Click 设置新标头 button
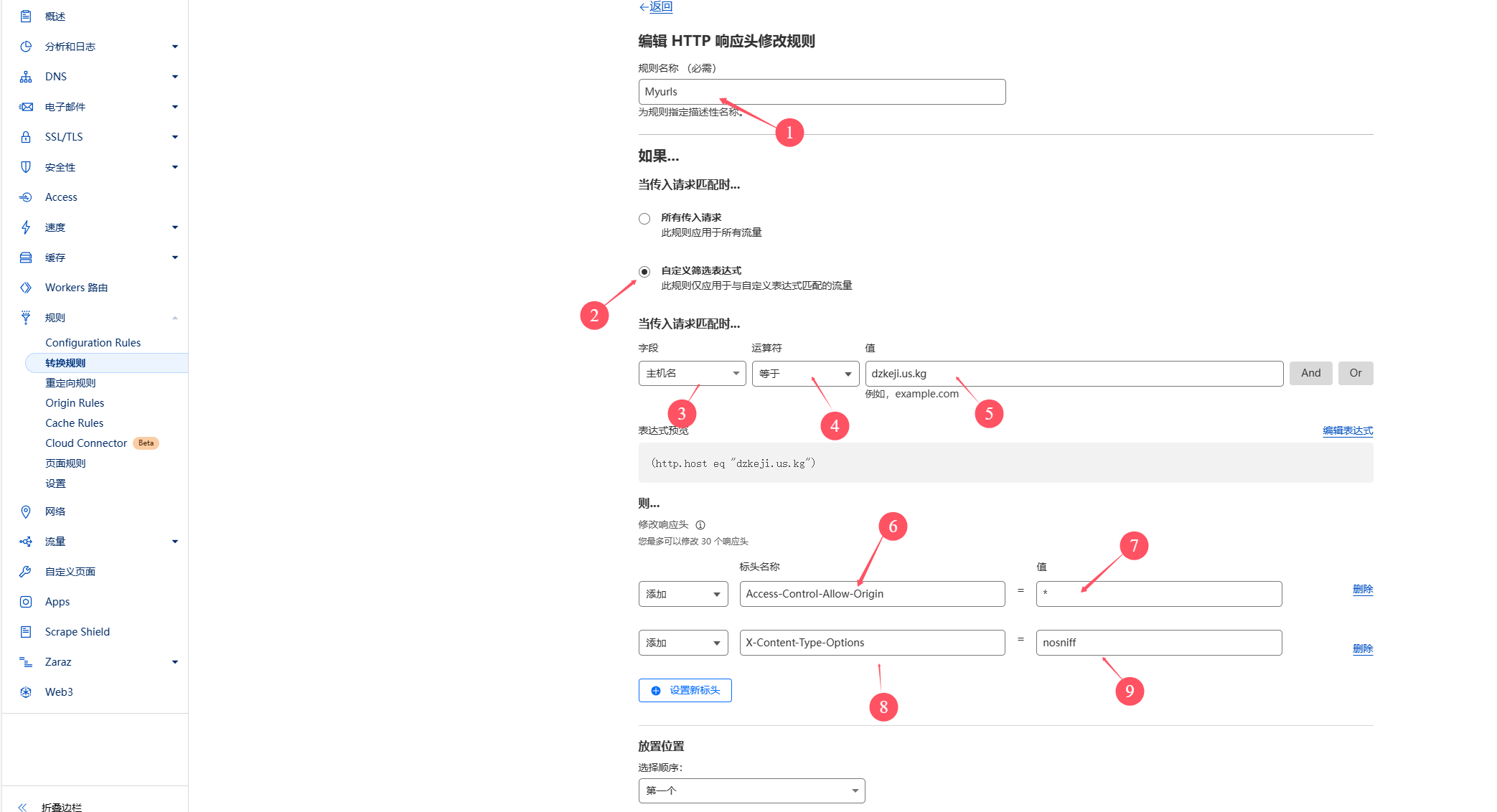1497x812 pixels. (x=685, y=690)
